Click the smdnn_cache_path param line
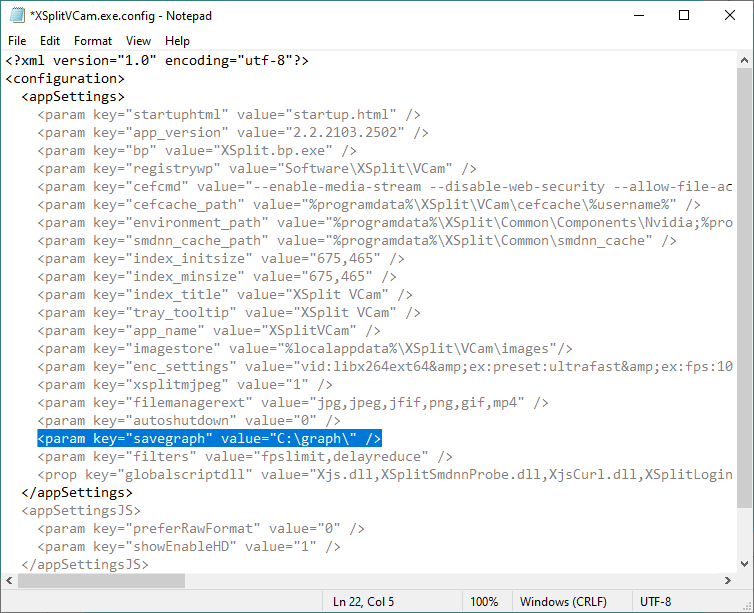The height and width of the screenshot is (613, 754). (x=357, y=241)
